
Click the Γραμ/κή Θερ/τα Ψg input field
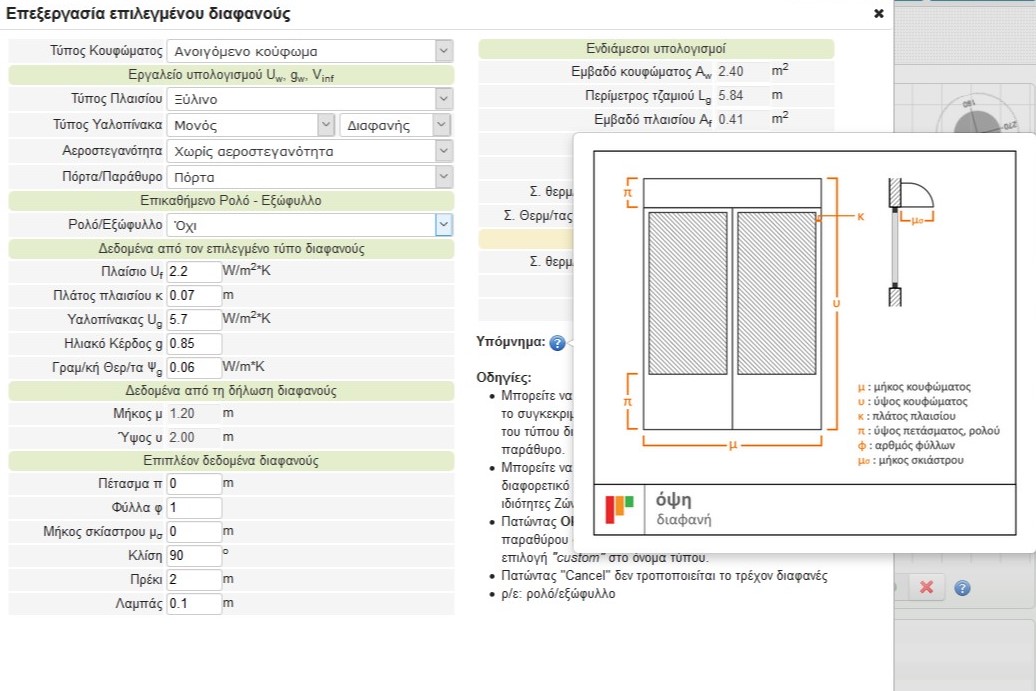coord(194,367)
